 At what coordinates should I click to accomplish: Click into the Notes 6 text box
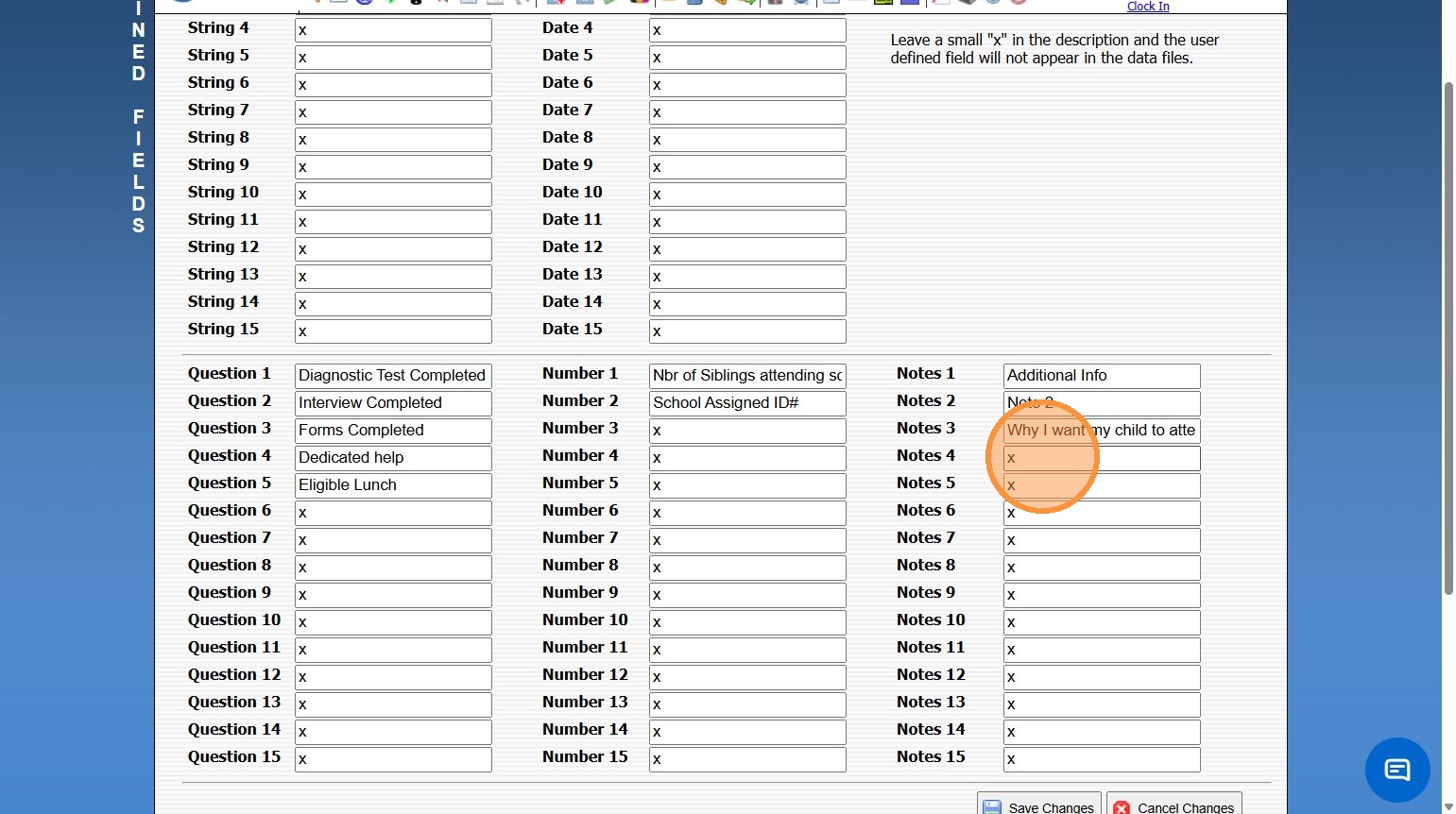1102,513
